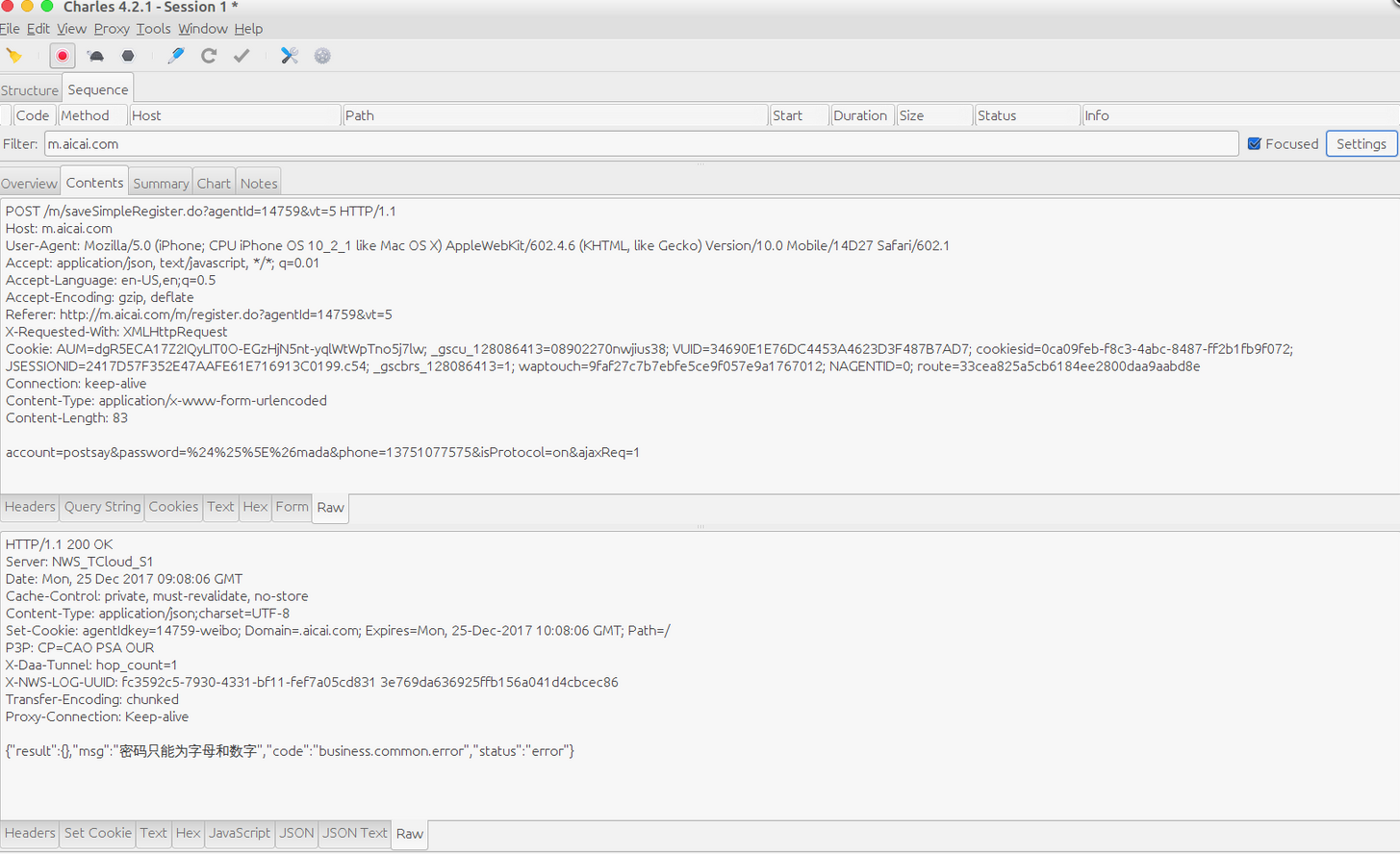Toggle throttling with the turtle icon
The height and width of the screenshot is (854, 1400).
[x=95, y=56]
